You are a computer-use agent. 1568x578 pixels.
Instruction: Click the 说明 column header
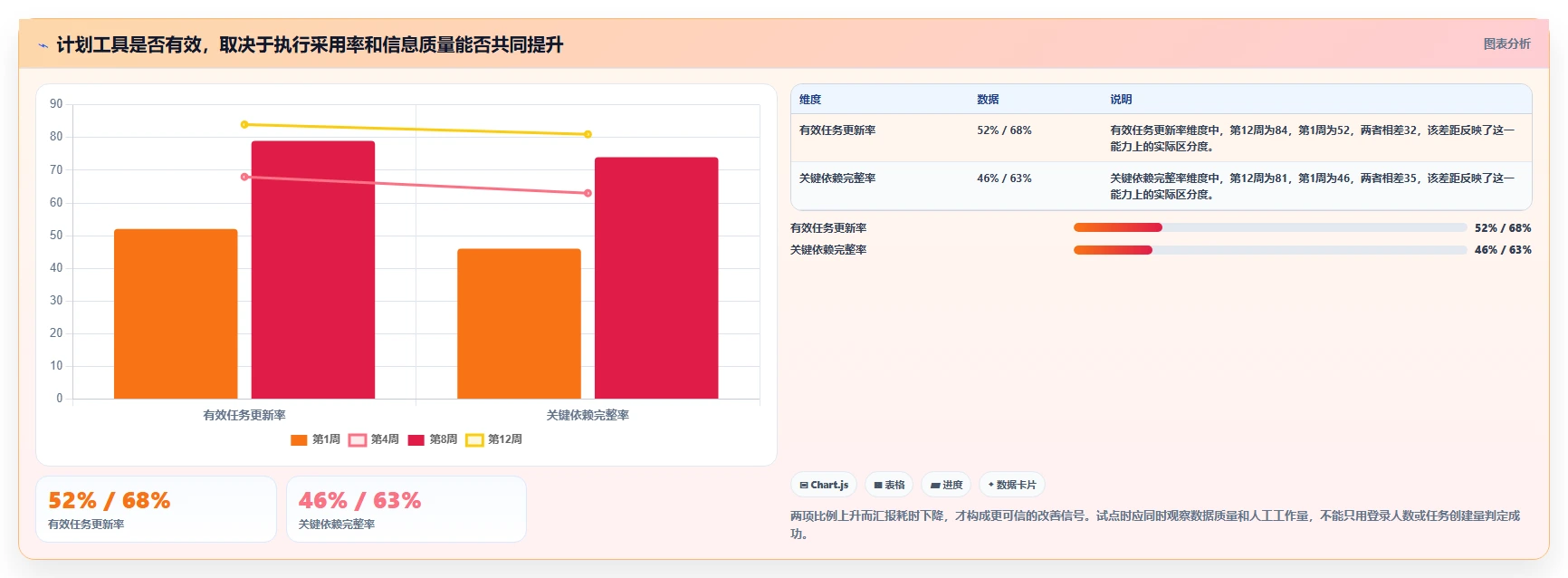point(1121,100)
